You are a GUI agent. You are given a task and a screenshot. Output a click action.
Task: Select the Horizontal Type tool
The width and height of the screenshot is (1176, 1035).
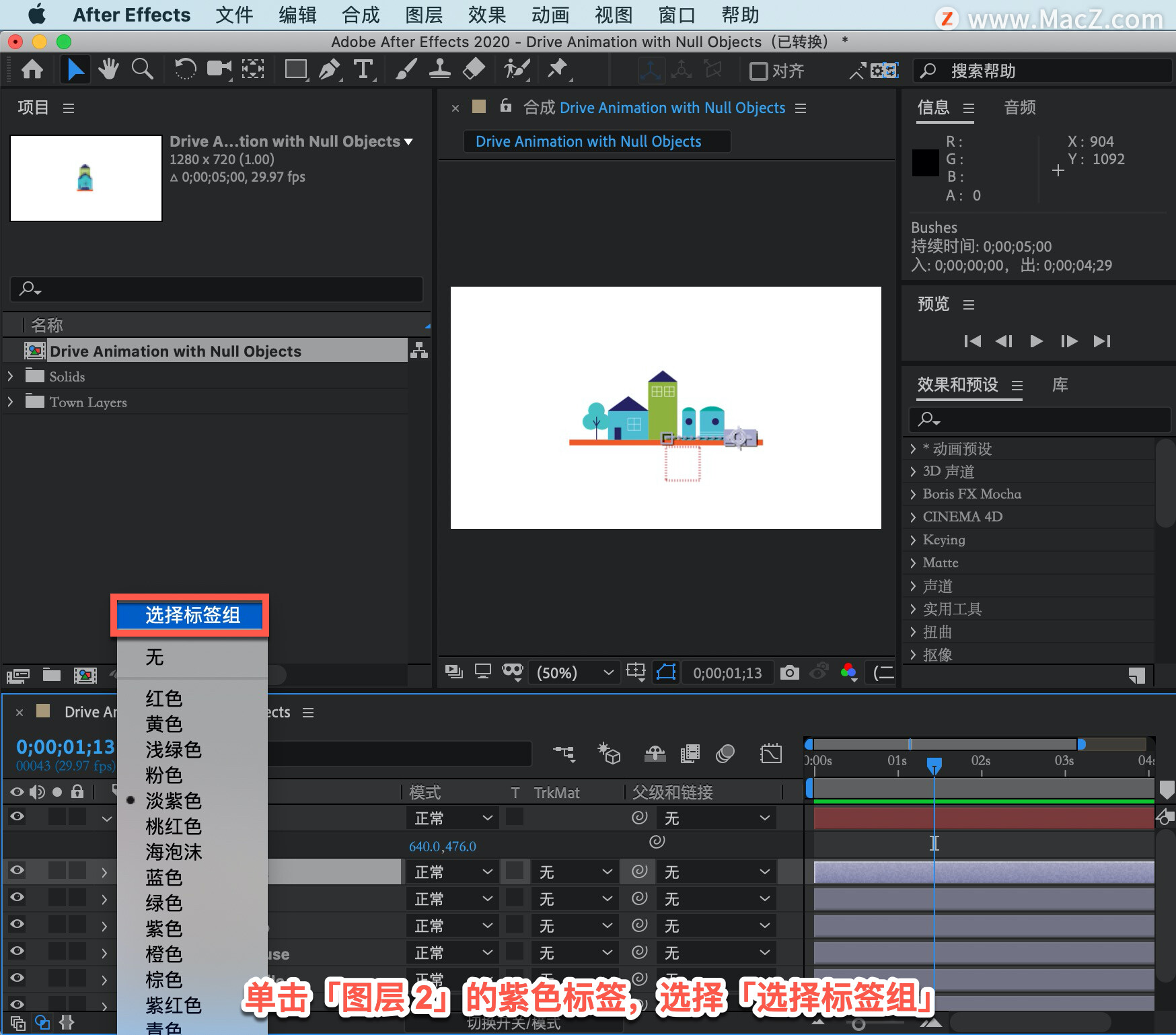click(x=363, y=69)
